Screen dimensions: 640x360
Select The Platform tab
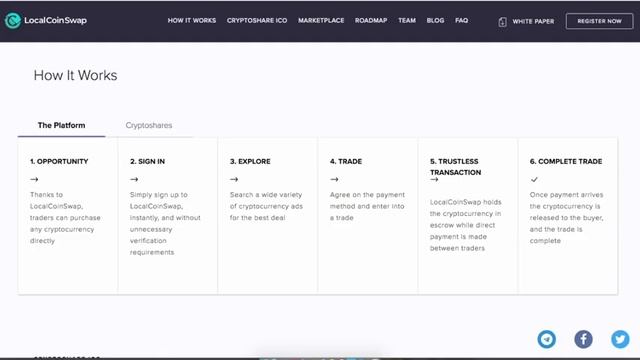tap(62, 125)
